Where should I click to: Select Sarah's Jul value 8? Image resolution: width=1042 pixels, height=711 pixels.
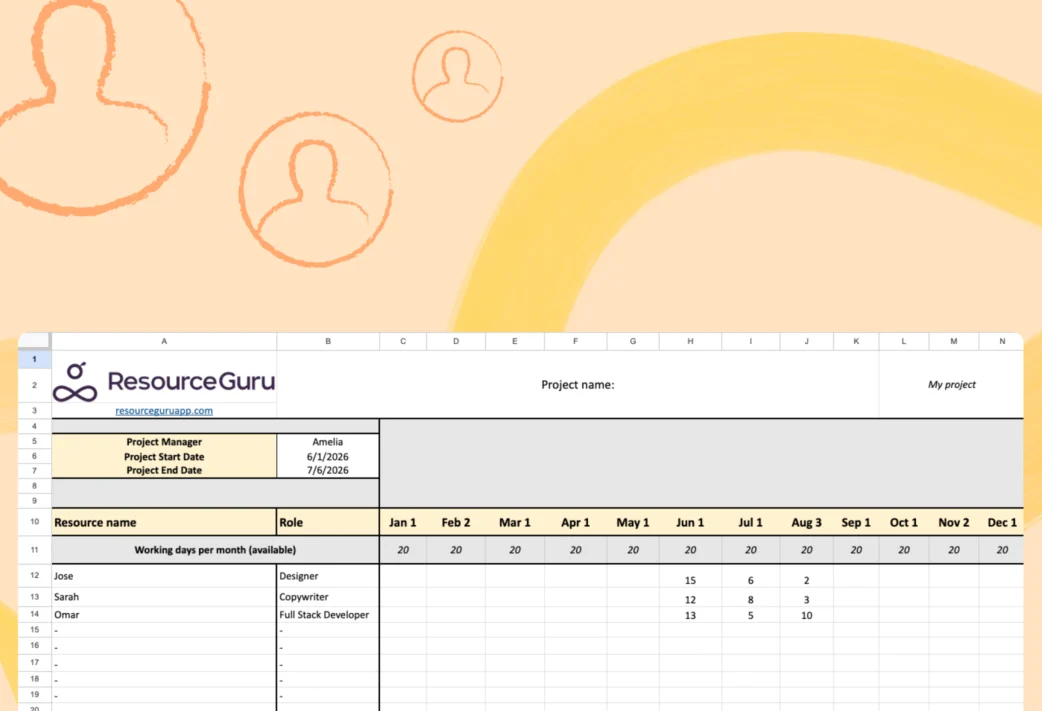(x=750, y=599)
